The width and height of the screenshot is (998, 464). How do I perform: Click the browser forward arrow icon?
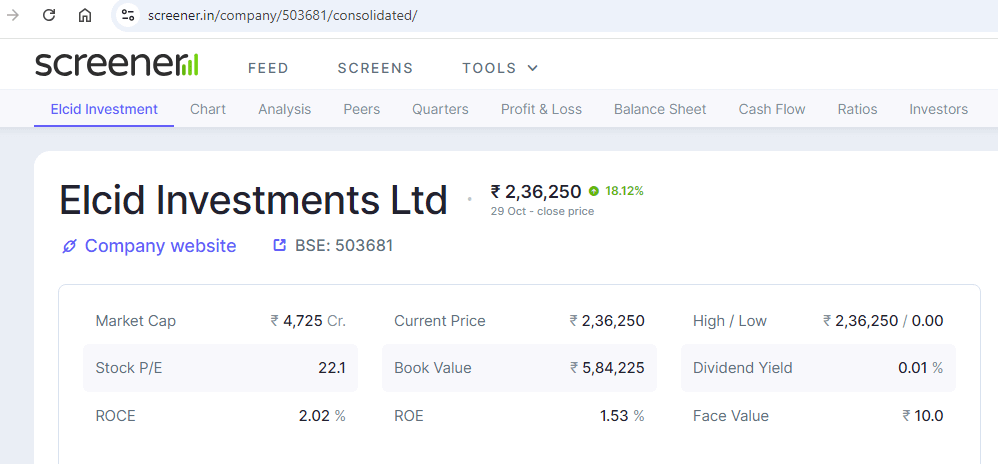(13, 15)
